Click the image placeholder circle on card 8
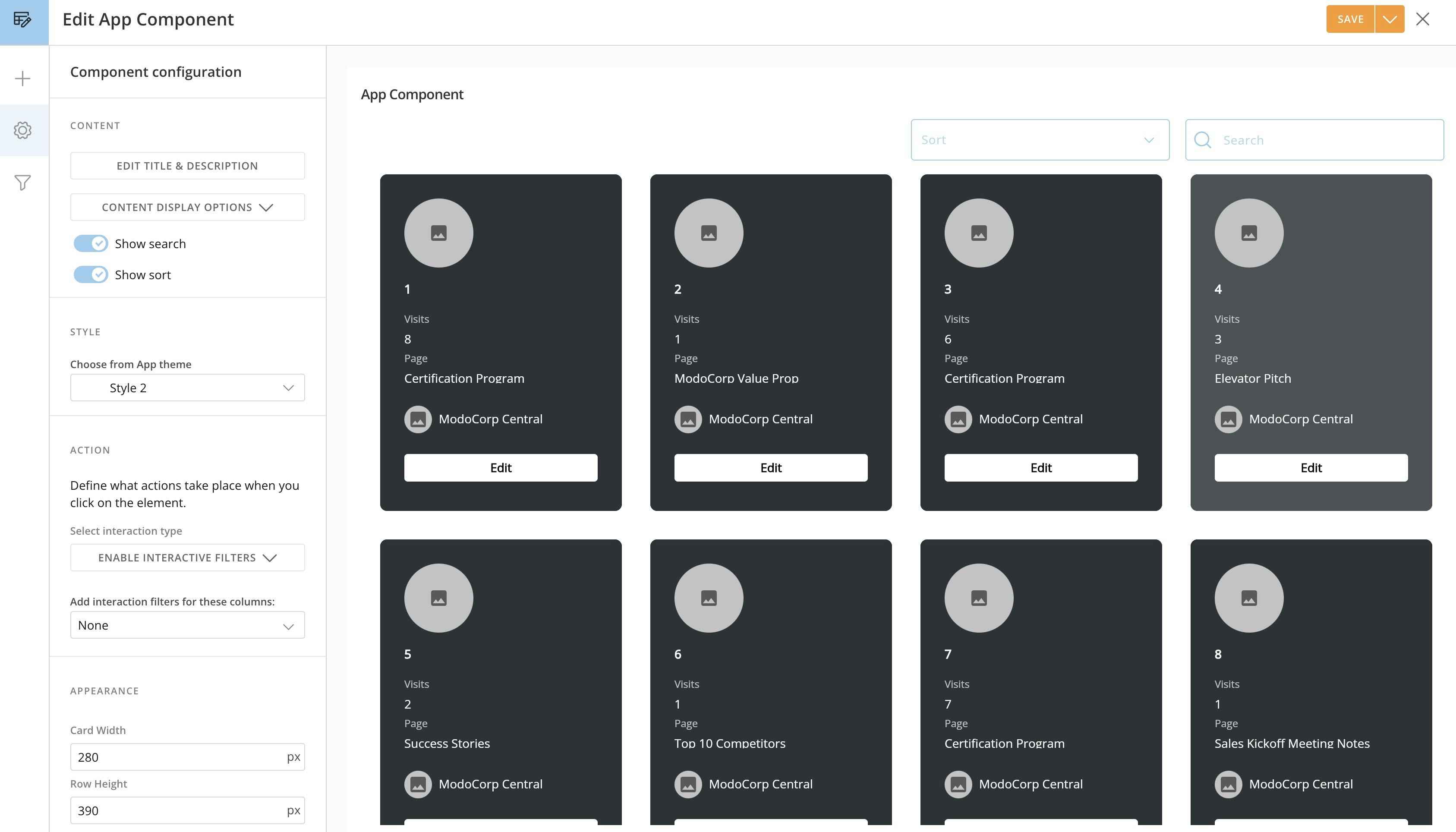 tap(1248, 598)
